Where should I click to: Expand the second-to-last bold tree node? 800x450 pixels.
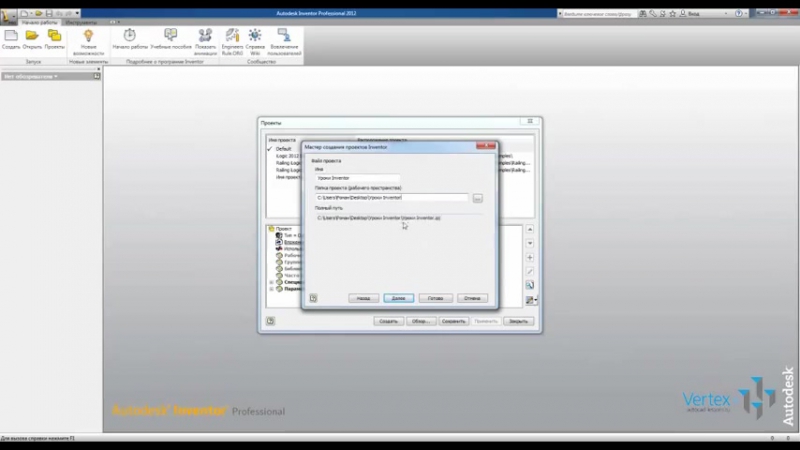point(271,282)
